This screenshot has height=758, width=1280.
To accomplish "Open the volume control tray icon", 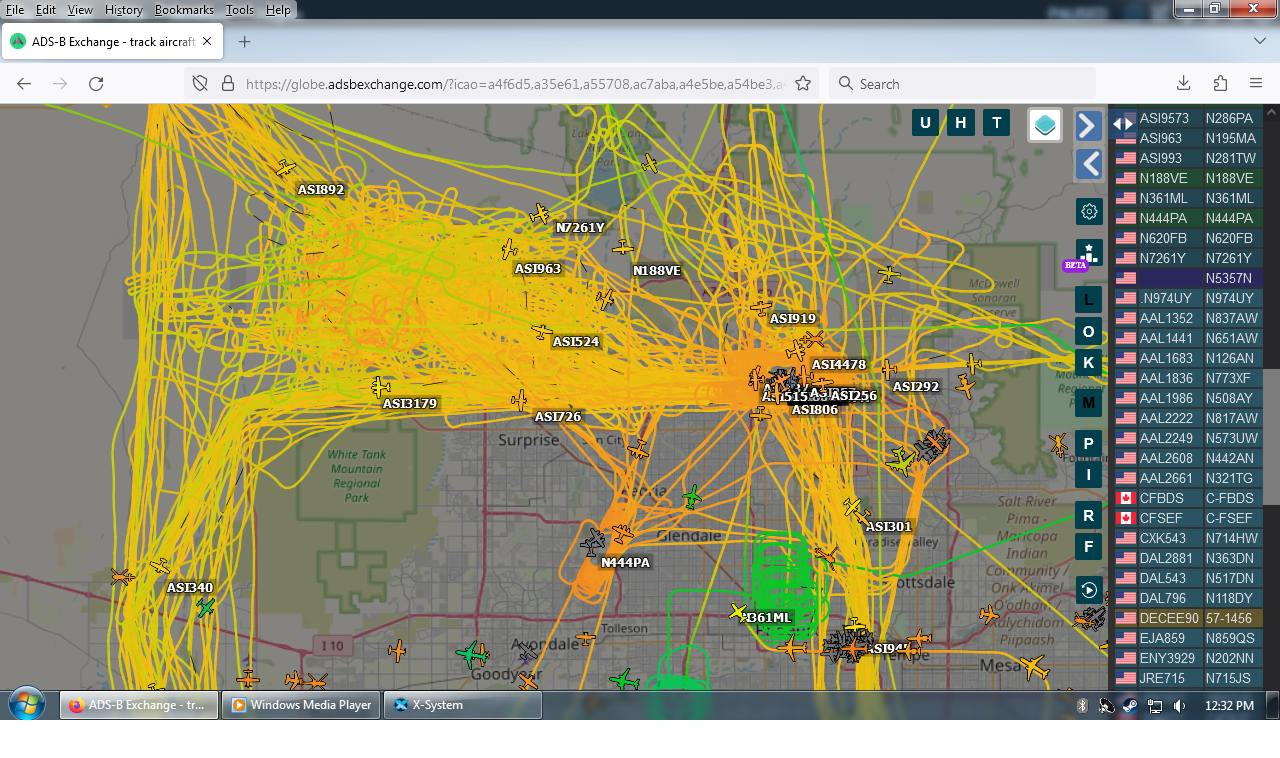I will (1179, 706).
